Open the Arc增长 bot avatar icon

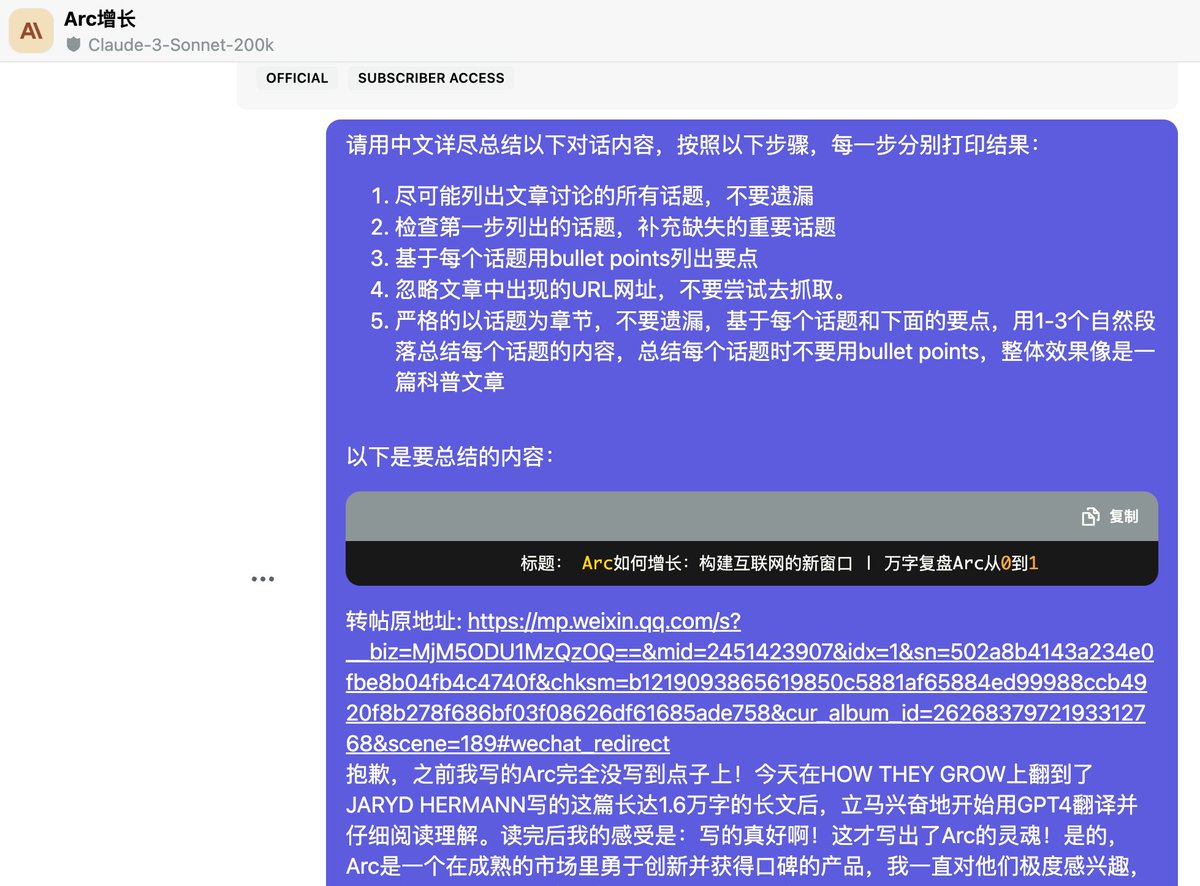(x=31, y=31)
